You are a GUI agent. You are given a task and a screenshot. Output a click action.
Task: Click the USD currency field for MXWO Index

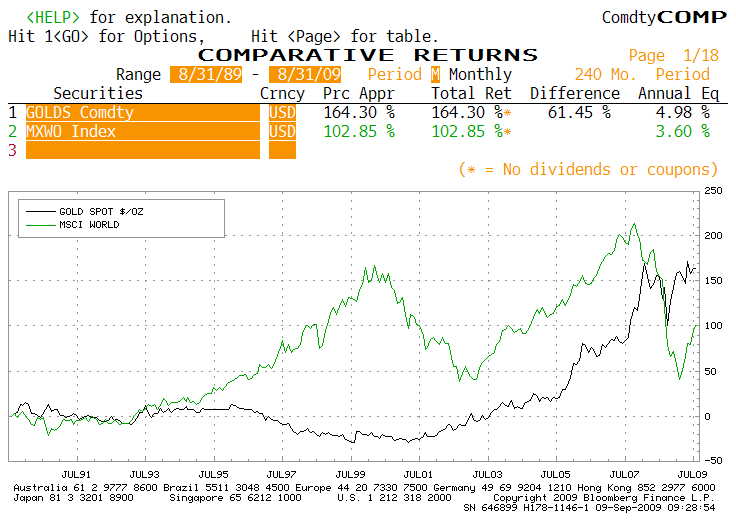[x=282, y=131]
